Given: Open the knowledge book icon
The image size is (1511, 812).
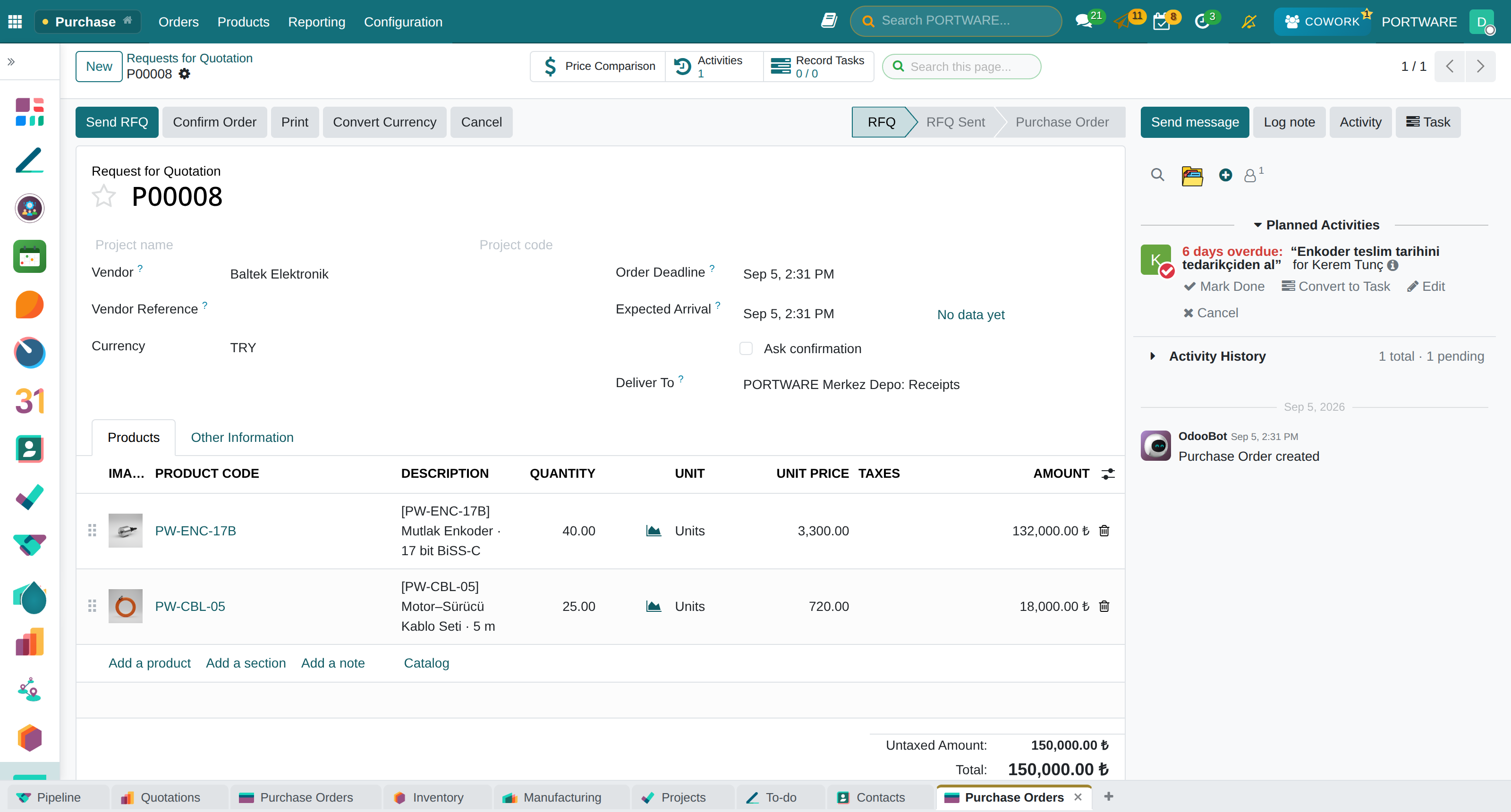Looking at the screenshot, I should 828,21.
